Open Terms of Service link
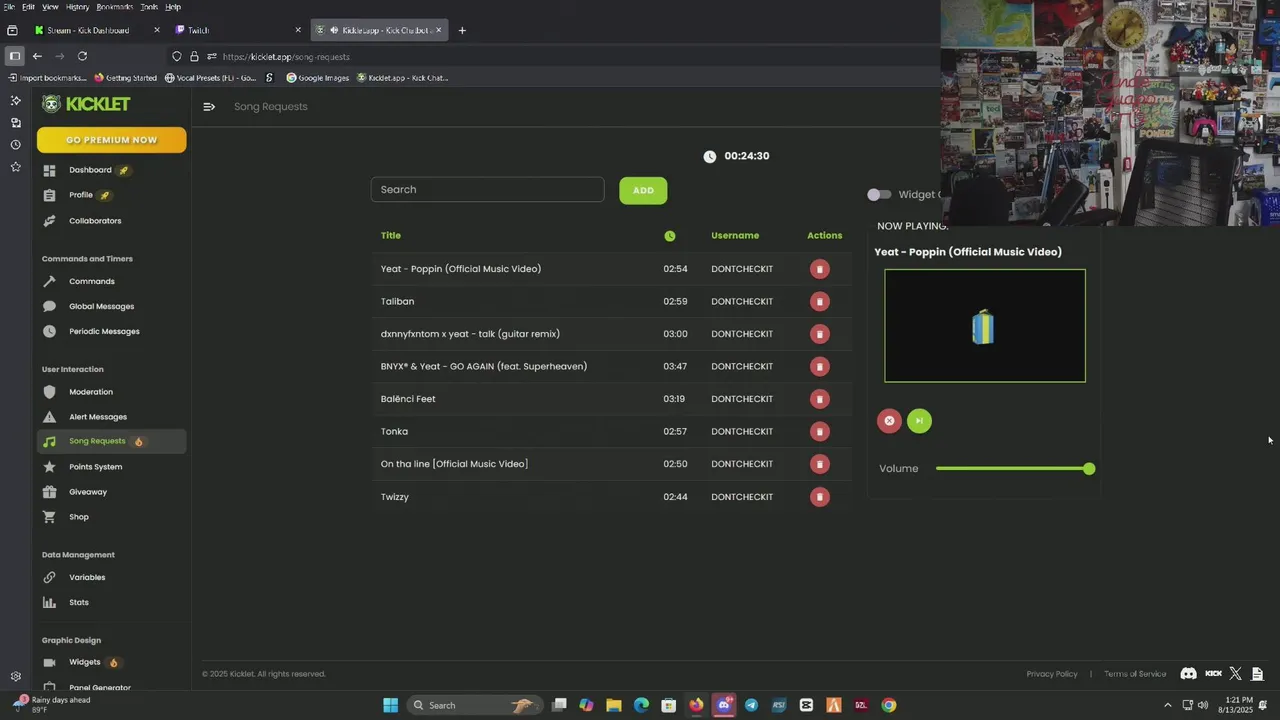Image resolution: width=1280 pixels, height=720 pixels. [x=1135, y=674]
